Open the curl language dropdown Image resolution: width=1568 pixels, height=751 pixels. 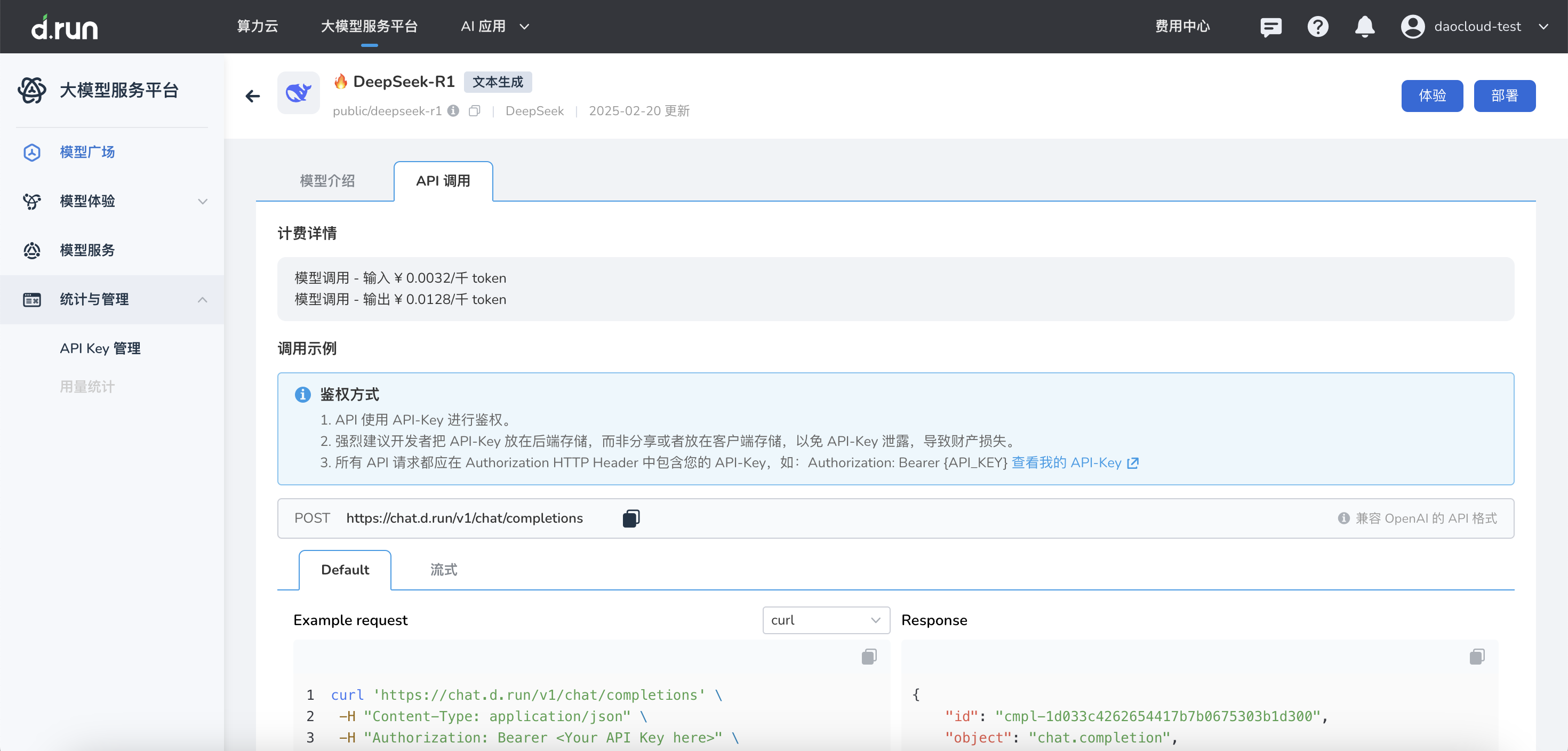coord(826,620)
